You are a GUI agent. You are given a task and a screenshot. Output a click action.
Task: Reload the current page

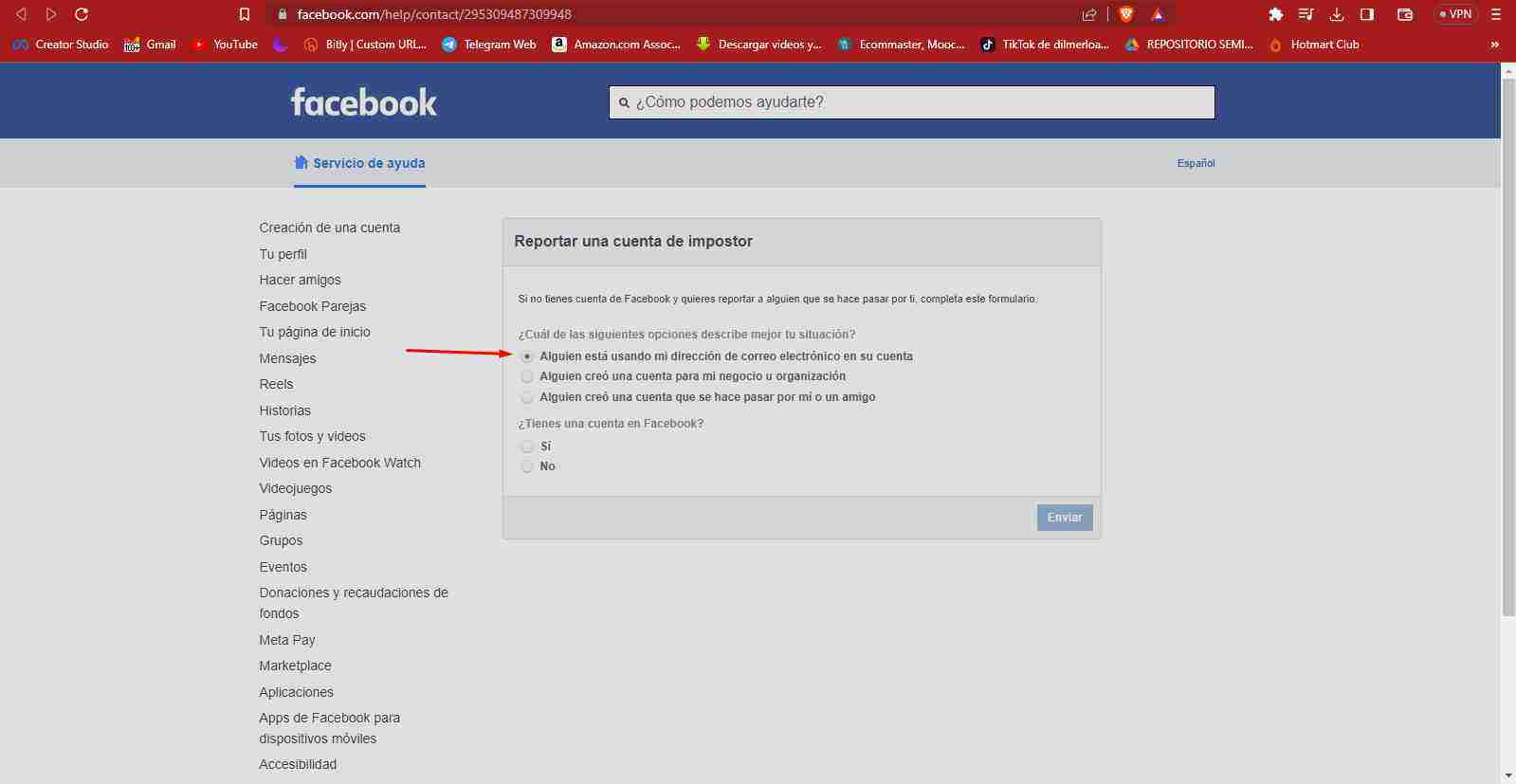[82, 14]
